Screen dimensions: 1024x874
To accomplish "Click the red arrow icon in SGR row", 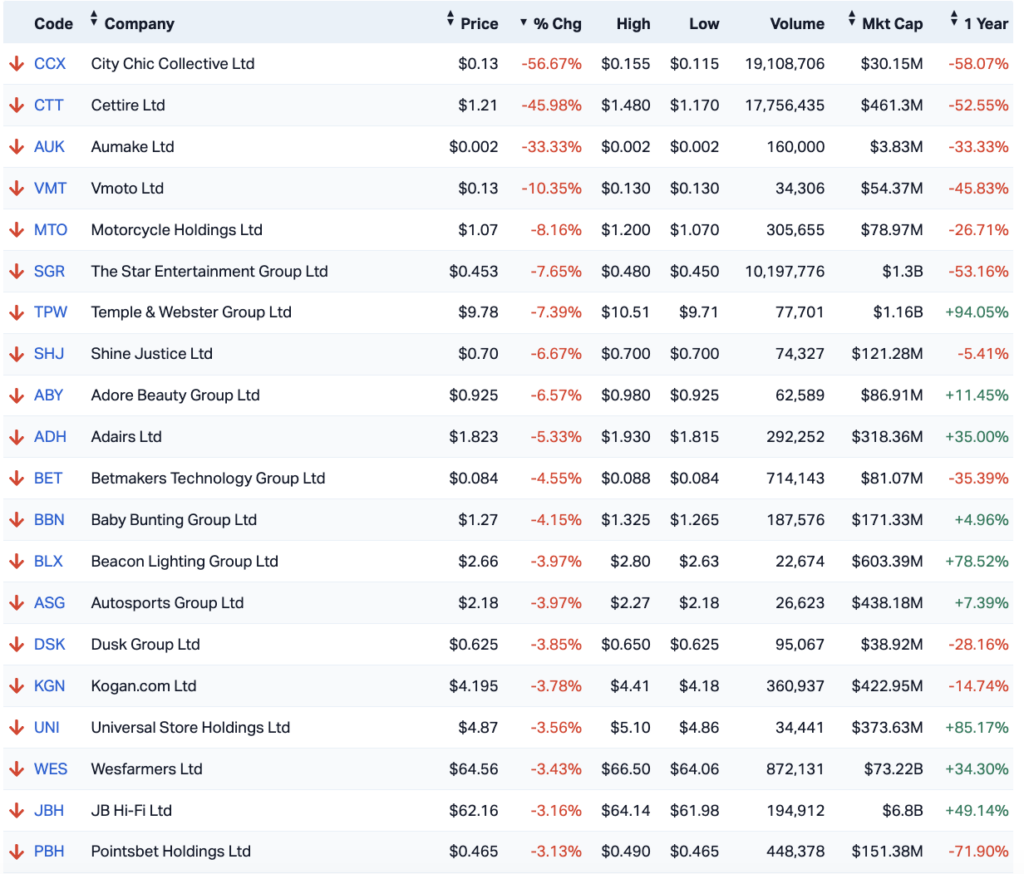I will point(16,271).
